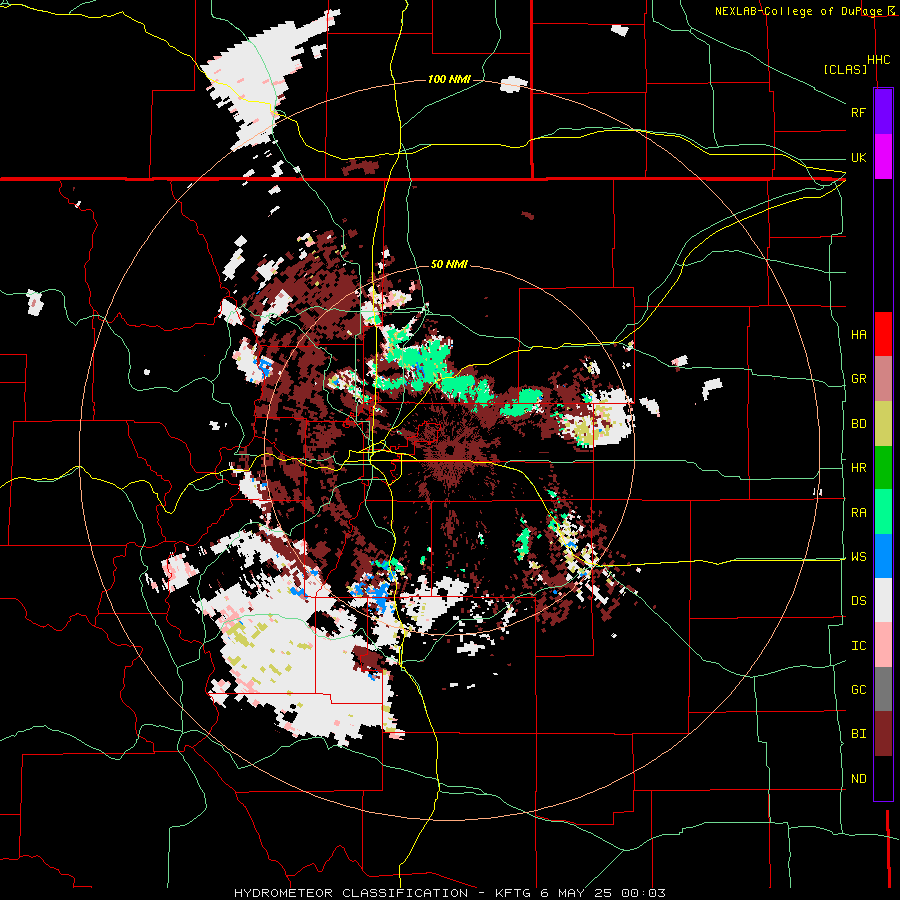Click the bright green RA legend swatch

883,512
